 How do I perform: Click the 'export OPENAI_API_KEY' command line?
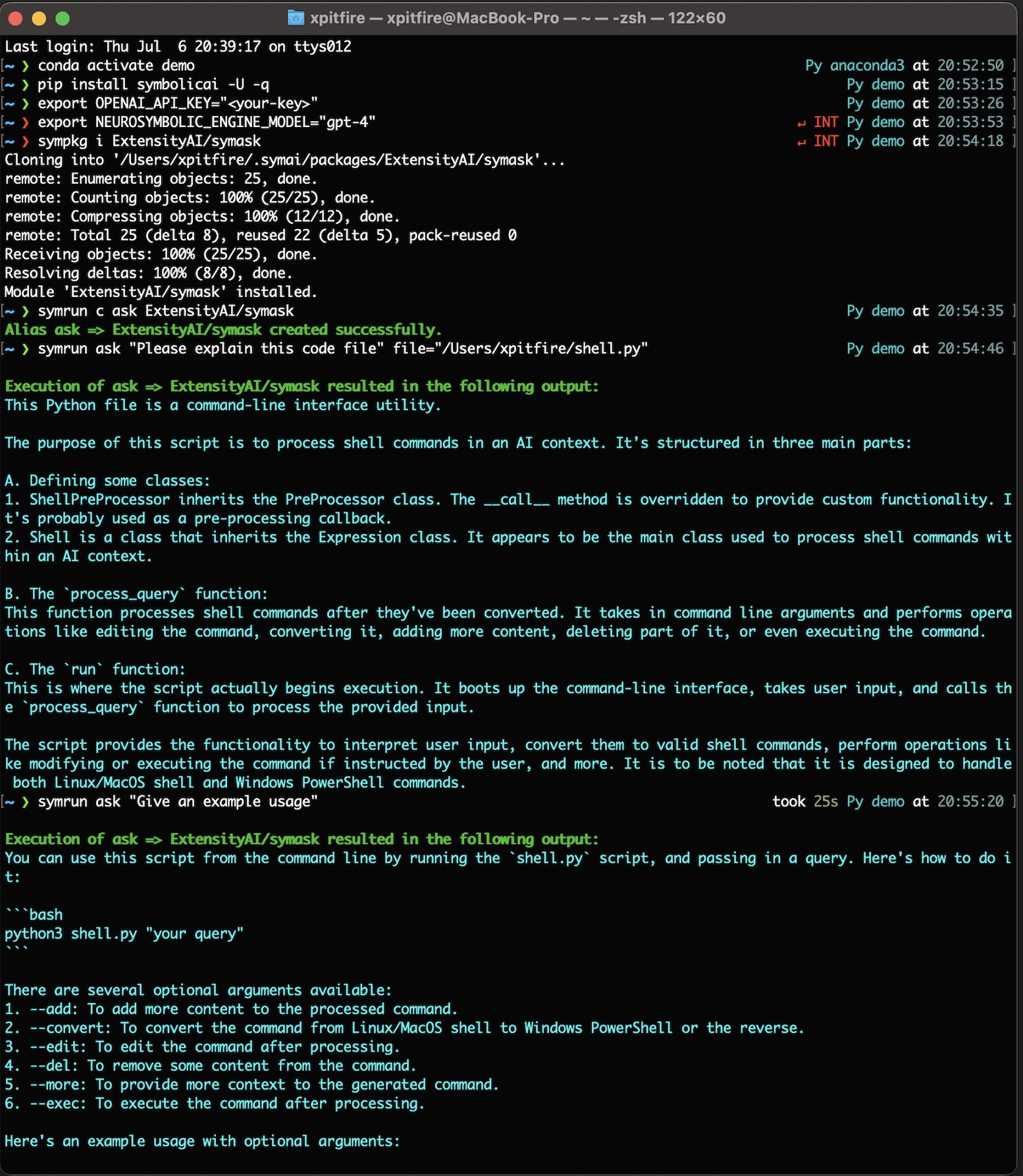(x=178, y=103)
